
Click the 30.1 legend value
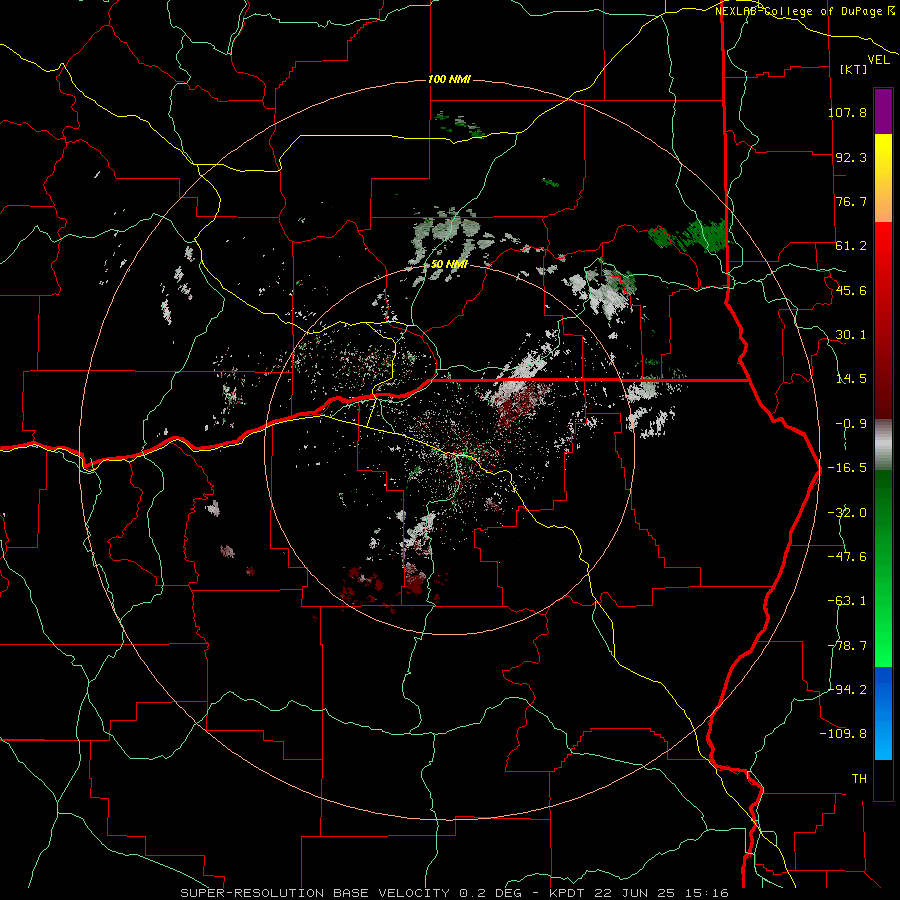coord(851,335)
